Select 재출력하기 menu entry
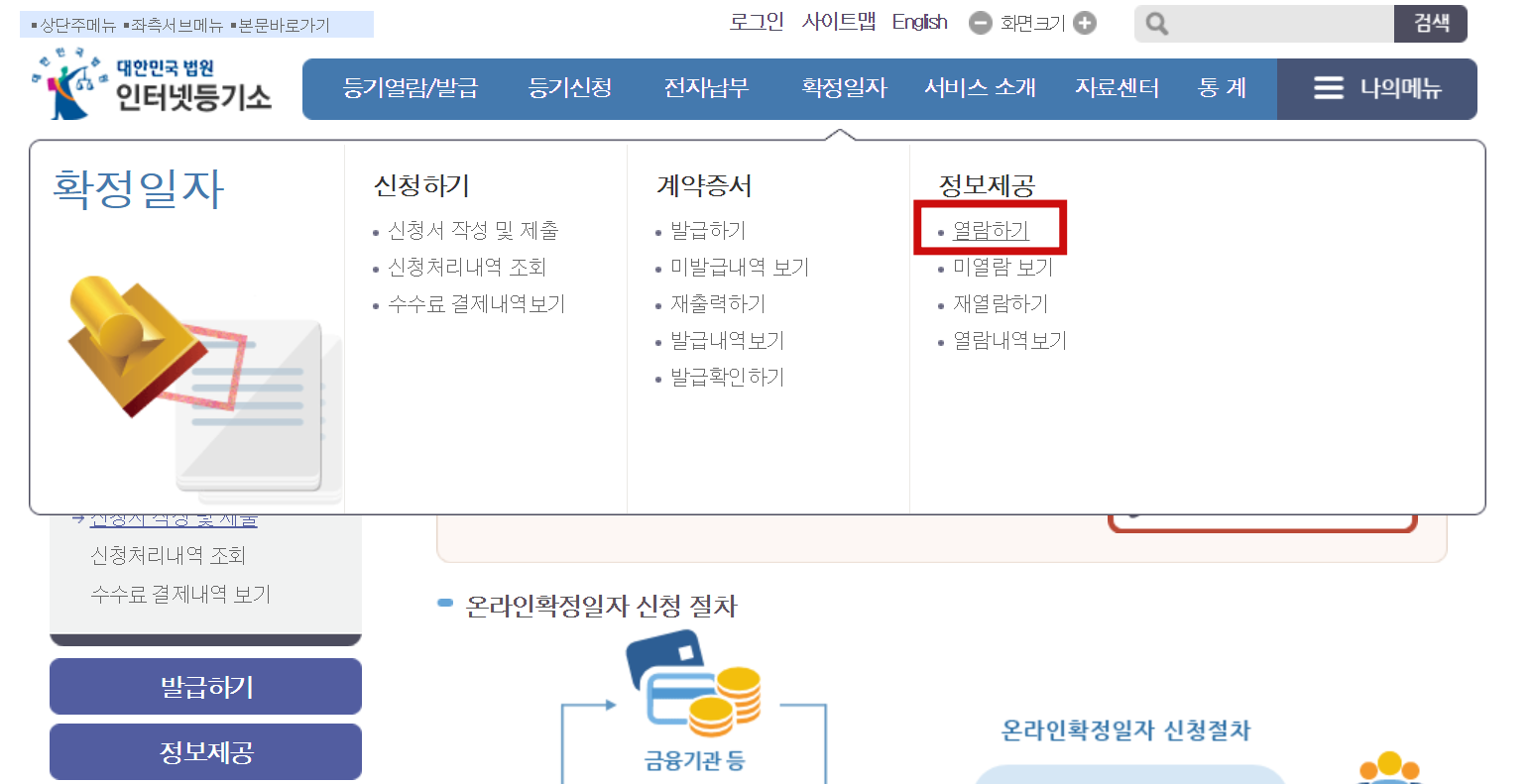The image size is (1533, 784). (x=718, y=304)
